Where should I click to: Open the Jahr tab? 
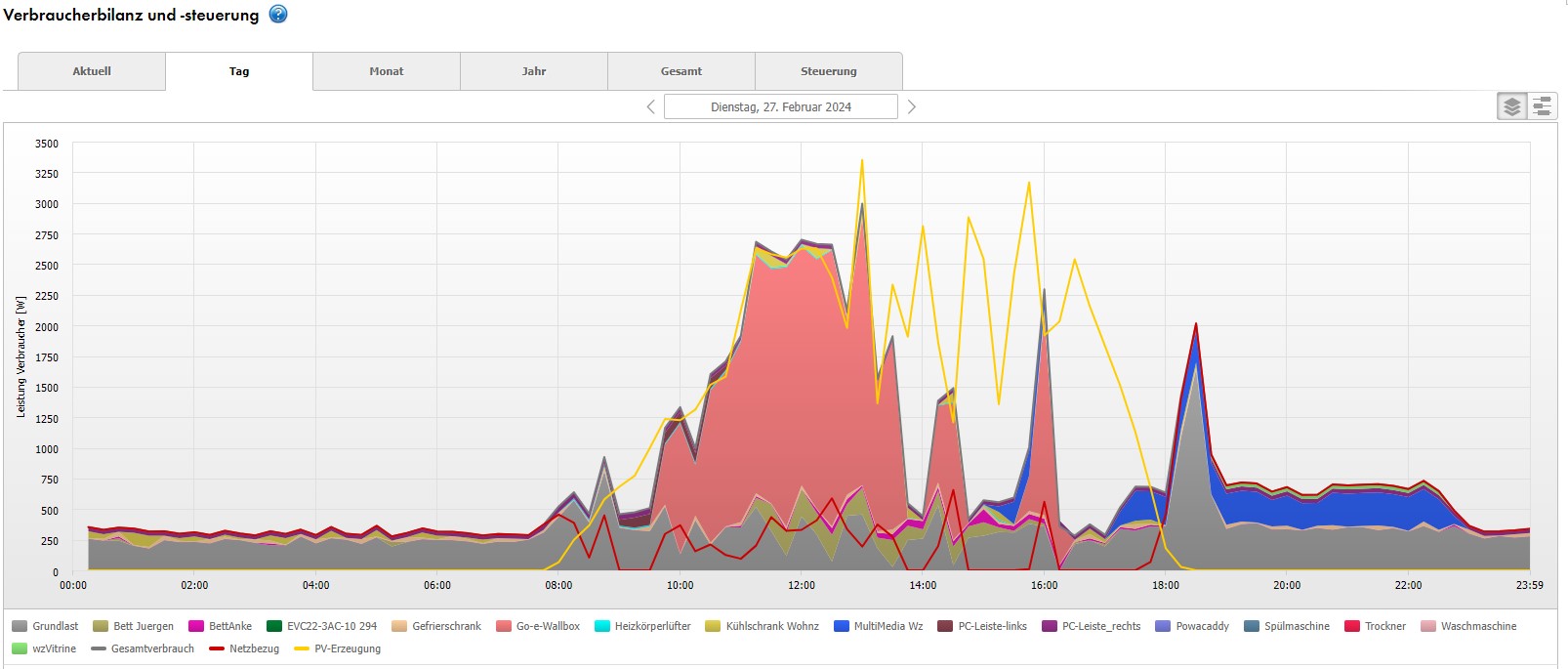click(x=534, y=71)
